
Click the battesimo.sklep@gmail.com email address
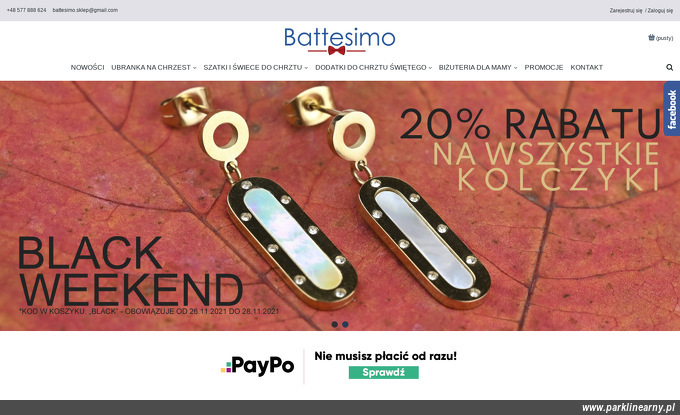(85, 10)
